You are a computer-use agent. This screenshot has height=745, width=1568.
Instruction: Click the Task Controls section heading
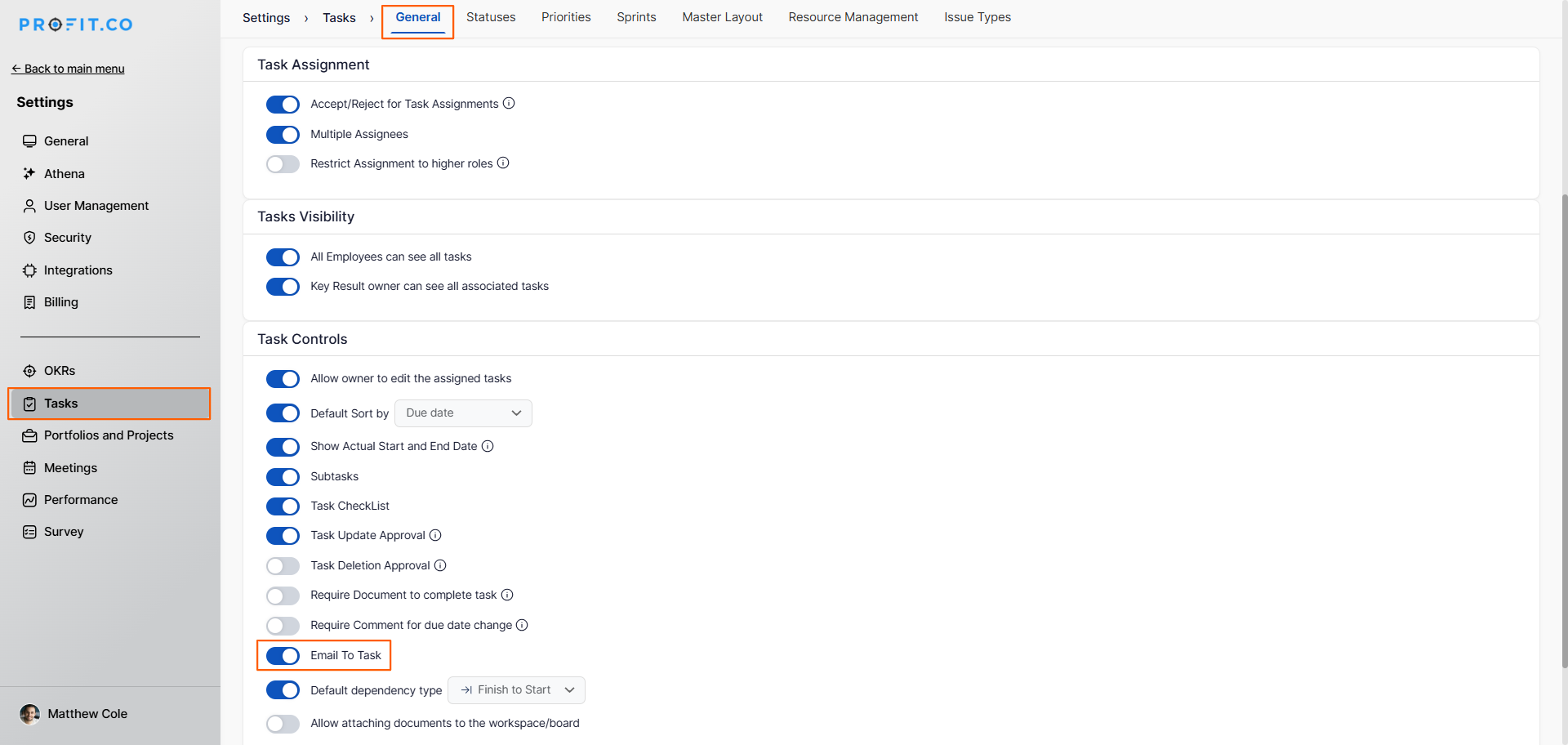pos(302,339)
